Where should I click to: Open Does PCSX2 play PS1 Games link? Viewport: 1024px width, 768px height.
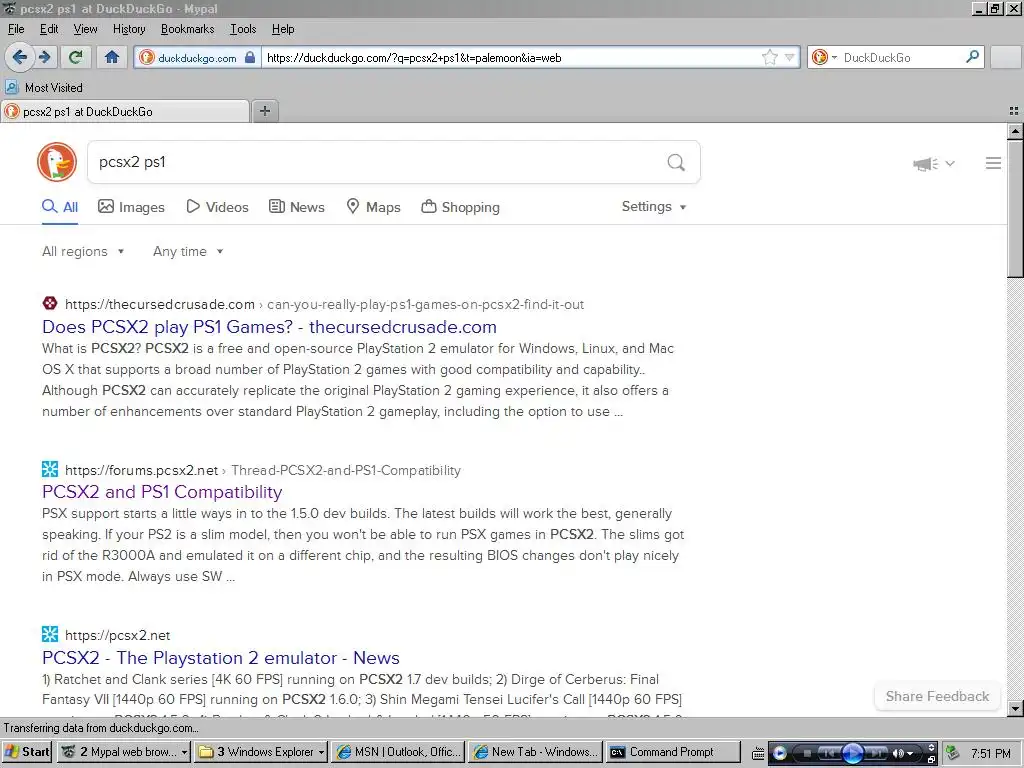[x=269, y=327]
